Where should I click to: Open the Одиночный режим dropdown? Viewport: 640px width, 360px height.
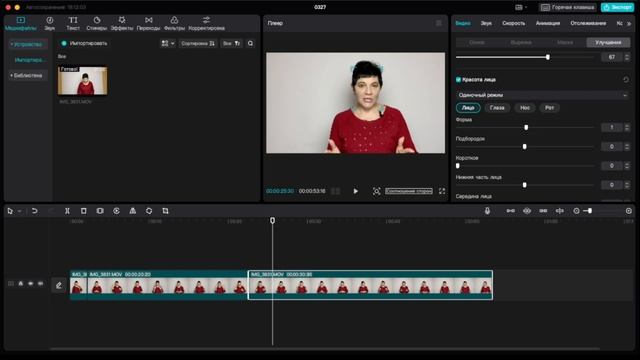point(542,95)
